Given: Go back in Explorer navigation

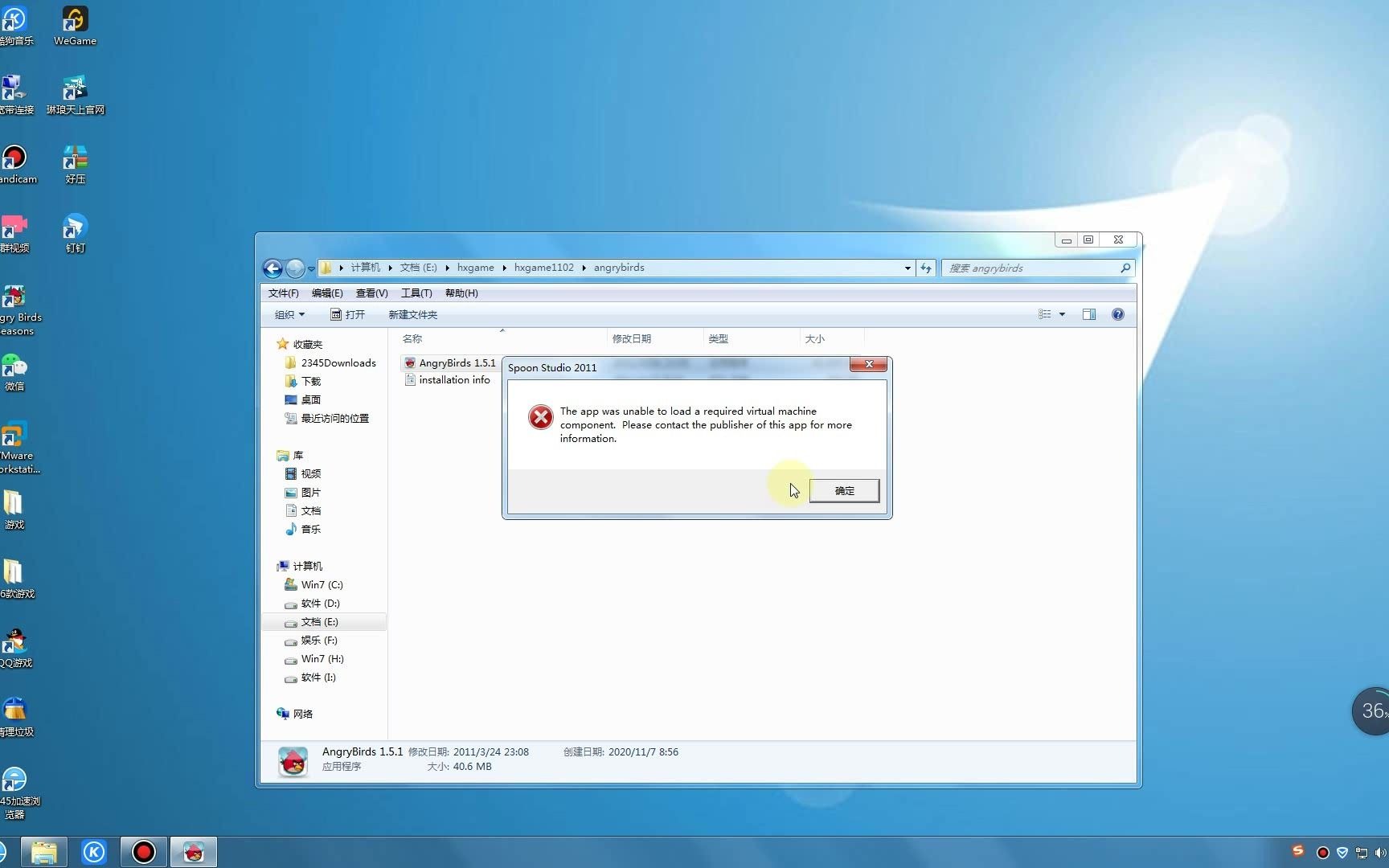Looking at the screenshot, I should pos(272,268).
